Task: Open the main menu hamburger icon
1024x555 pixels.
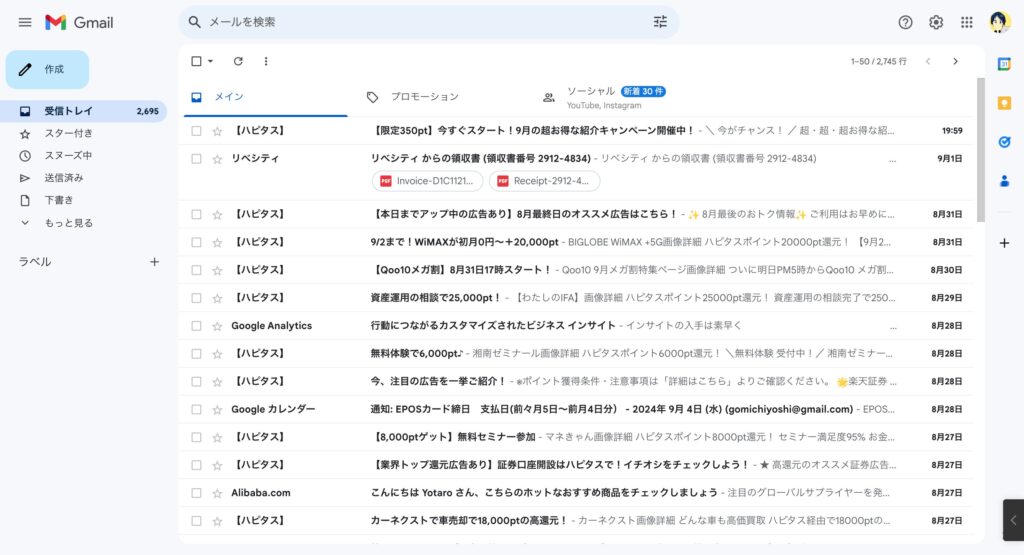Action: point(25,22)
